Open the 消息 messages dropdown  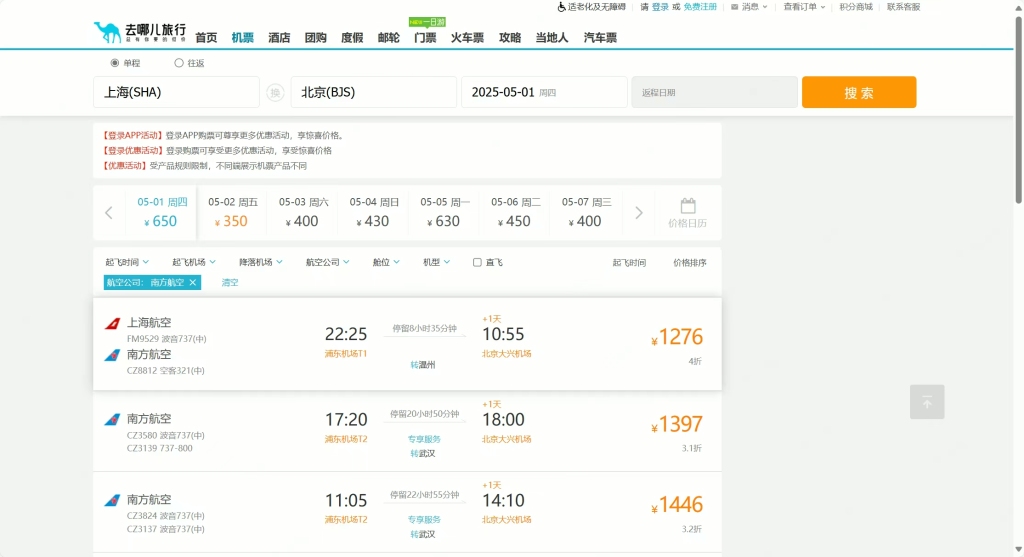[750, 7]
